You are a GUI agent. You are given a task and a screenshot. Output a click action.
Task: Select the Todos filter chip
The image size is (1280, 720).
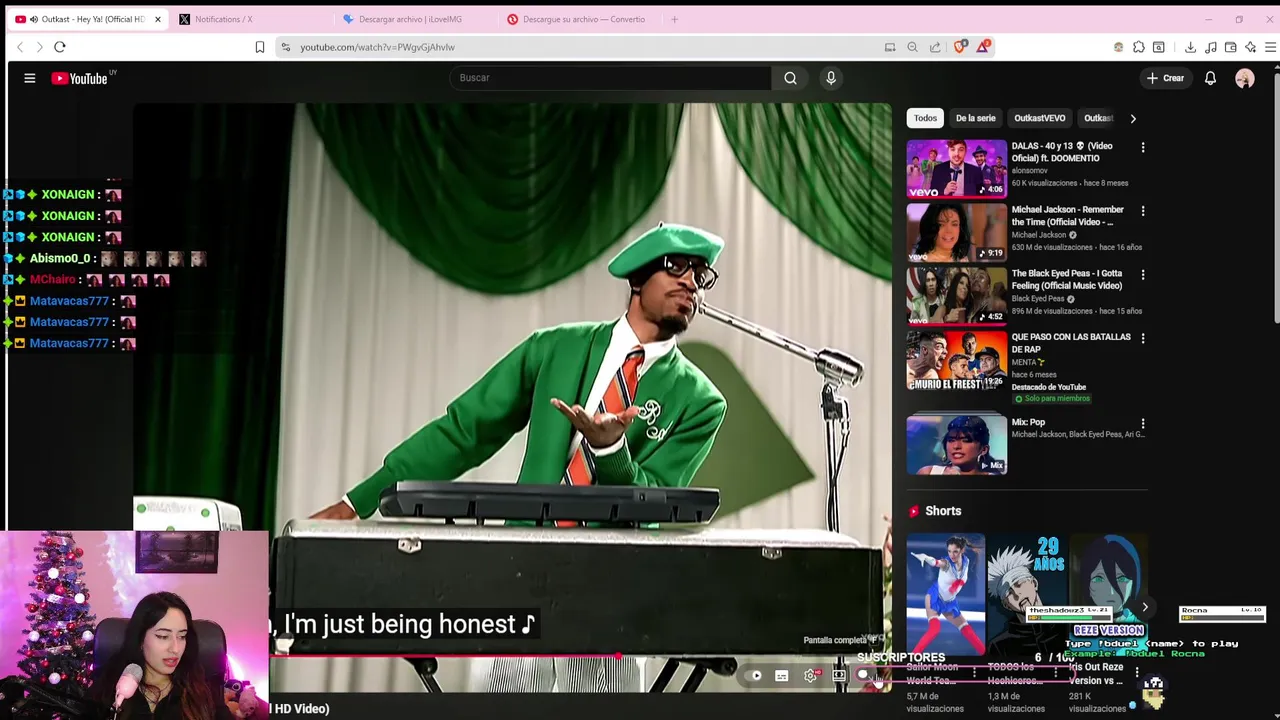pyautogui.click(x=925, y=118)
